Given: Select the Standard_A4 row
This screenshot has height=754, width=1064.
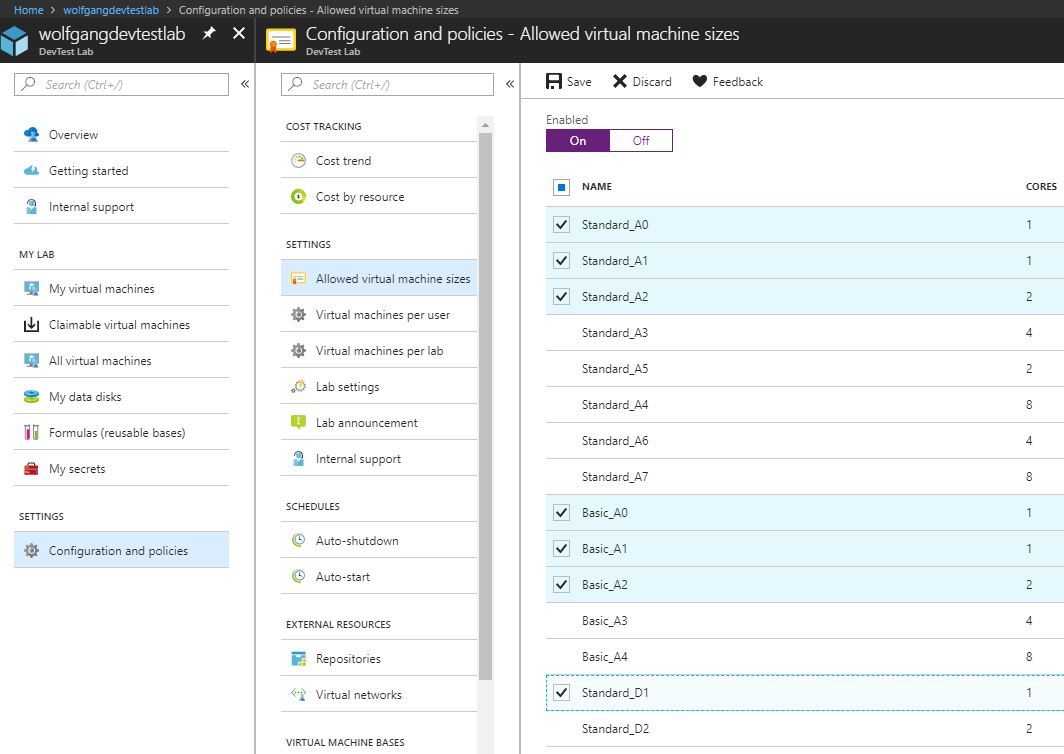Looking at the screenshot, I should pos(805,404).
